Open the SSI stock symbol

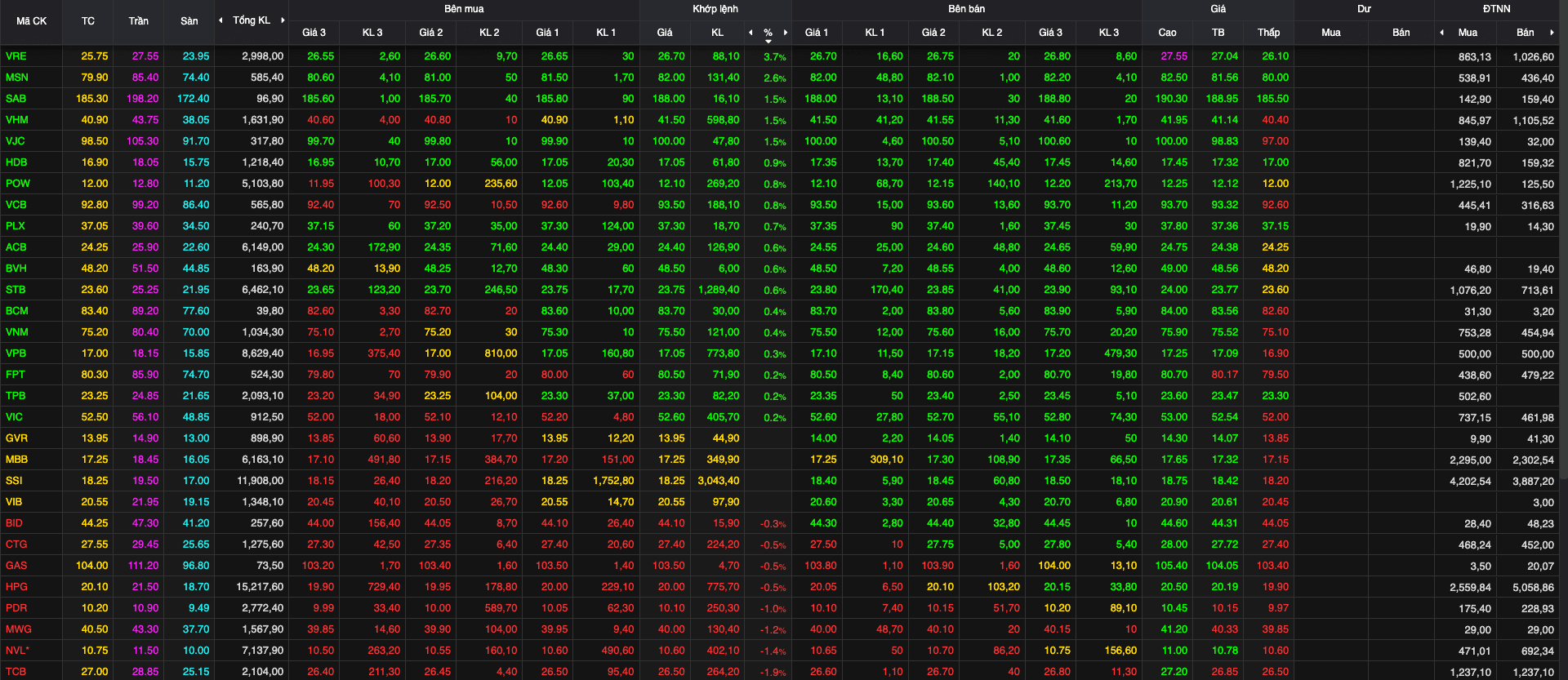pos(14,481)
